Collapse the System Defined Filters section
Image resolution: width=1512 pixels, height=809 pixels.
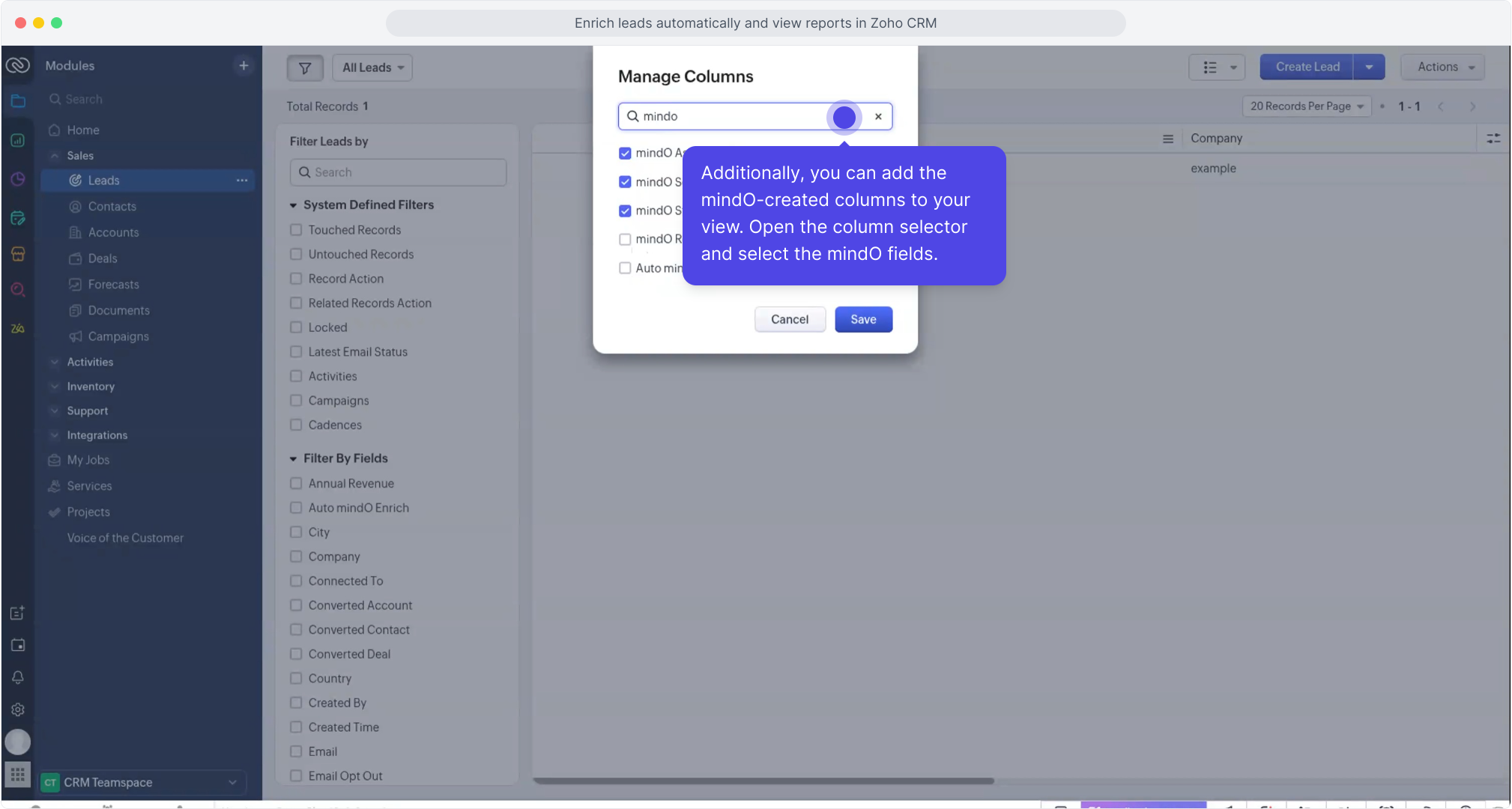[x=293, y=205]
